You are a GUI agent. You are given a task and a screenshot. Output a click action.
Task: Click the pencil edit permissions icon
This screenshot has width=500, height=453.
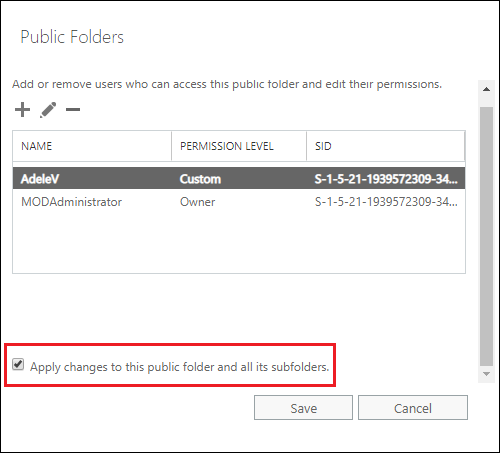coord(48,110)
